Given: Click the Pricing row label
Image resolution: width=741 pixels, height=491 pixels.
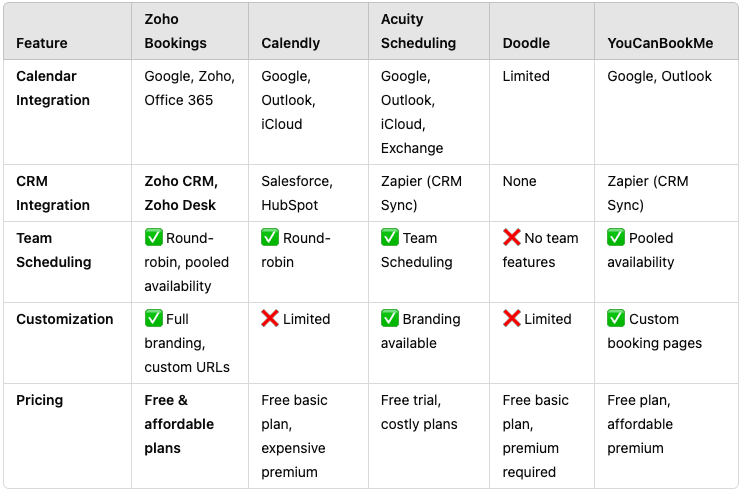Looking at the screenshot, I should pyautogui.click(x=40, y=400).
